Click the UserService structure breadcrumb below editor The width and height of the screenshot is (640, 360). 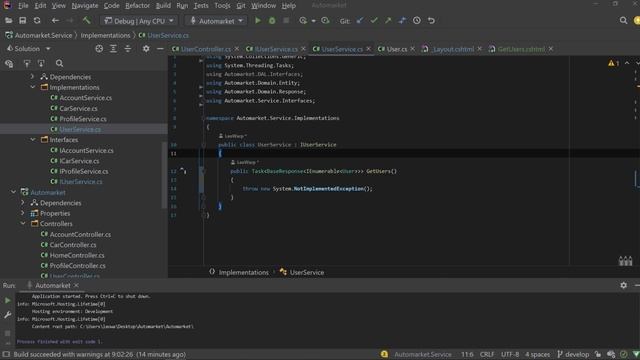[x=307, y=272]
